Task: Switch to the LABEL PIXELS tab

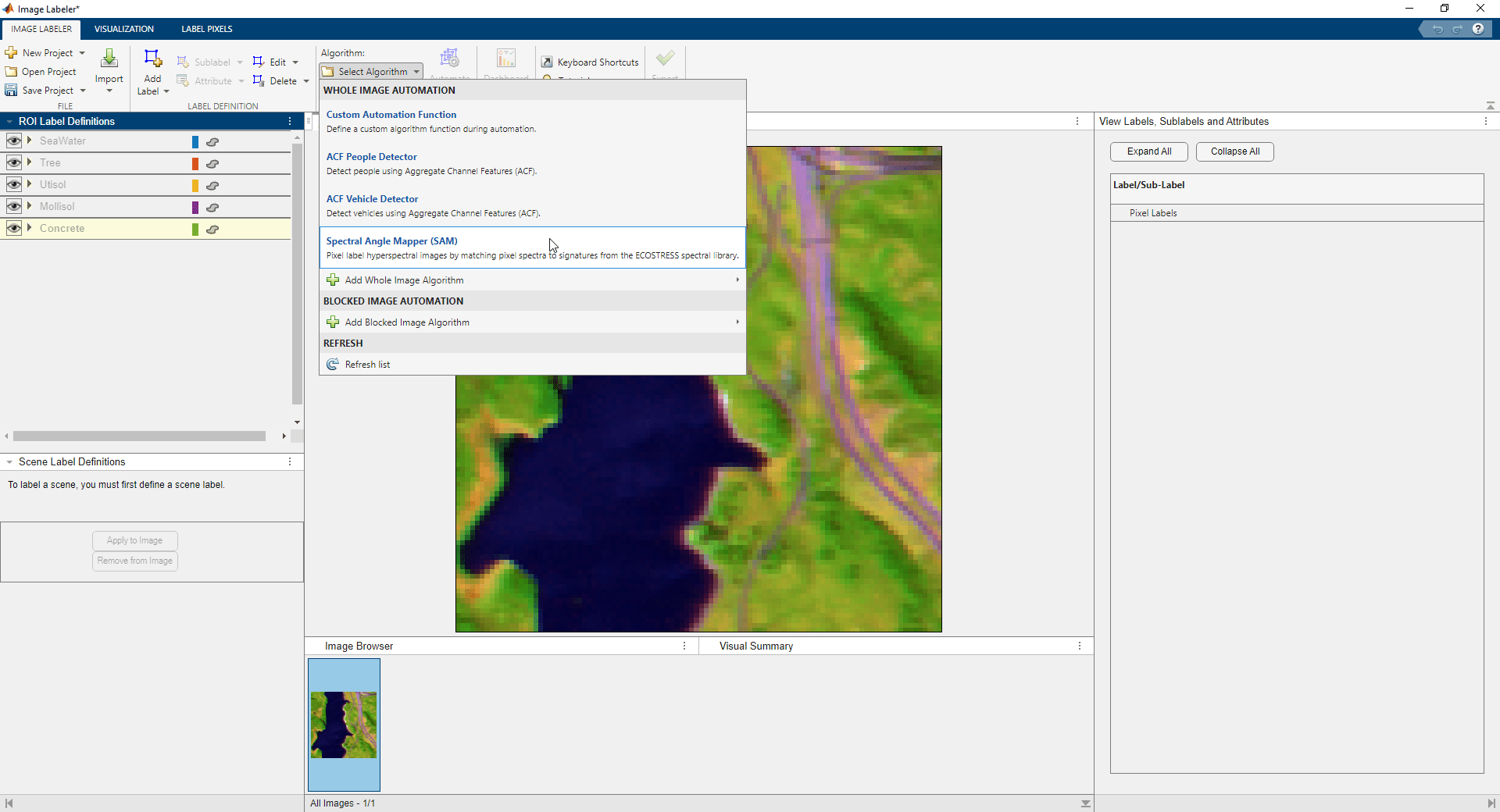Action: [206, 29]
